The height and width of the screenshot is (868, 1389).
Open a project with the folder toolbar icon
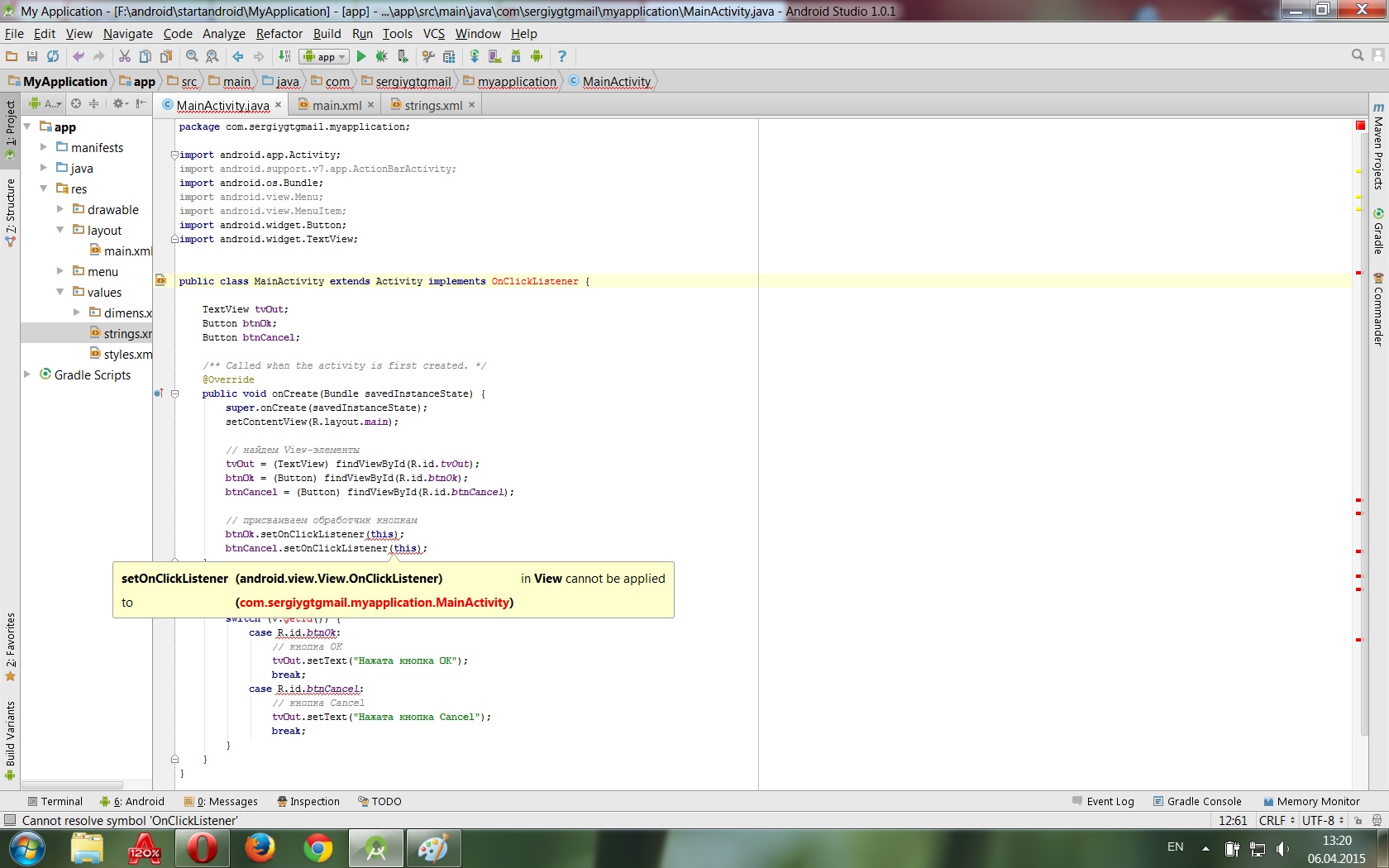click(x=12, y=56)
